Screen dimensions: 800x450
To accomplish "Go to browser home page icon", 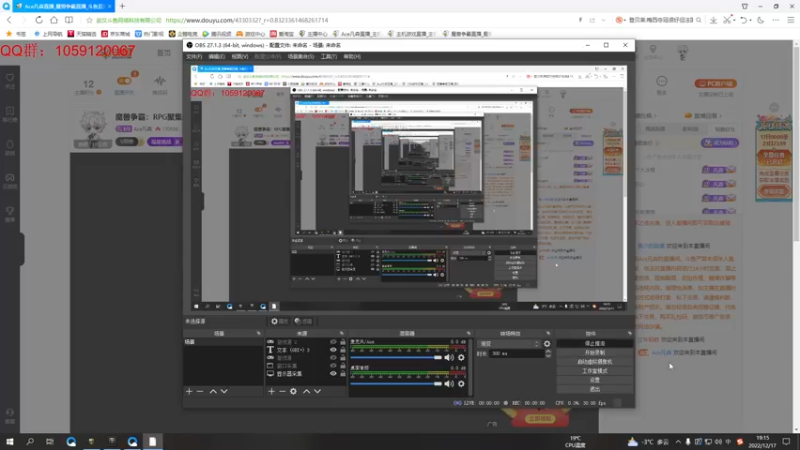I will 54,20.
